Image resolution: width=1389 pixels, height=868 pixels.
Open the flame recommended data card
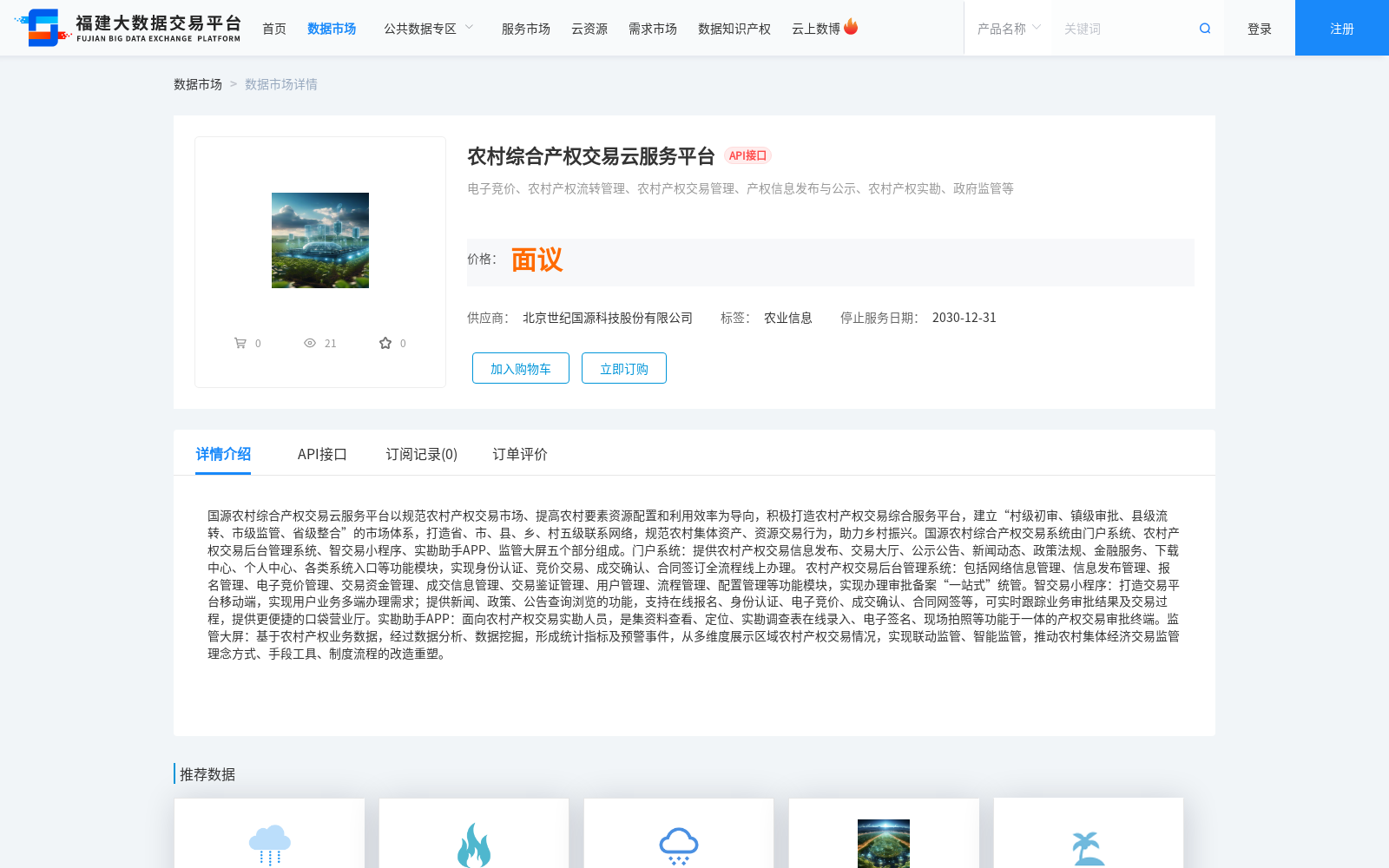(x=474, y=833)
